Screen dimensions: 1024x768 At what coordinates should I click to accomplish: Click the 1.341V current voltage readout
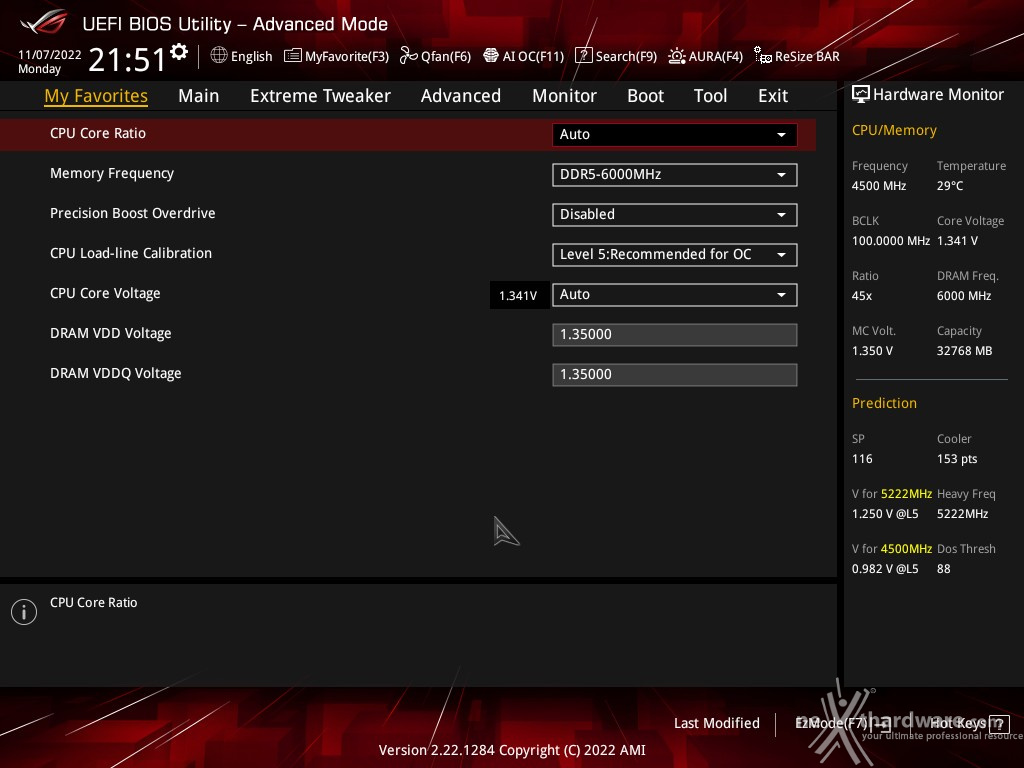tap(518, 295)
